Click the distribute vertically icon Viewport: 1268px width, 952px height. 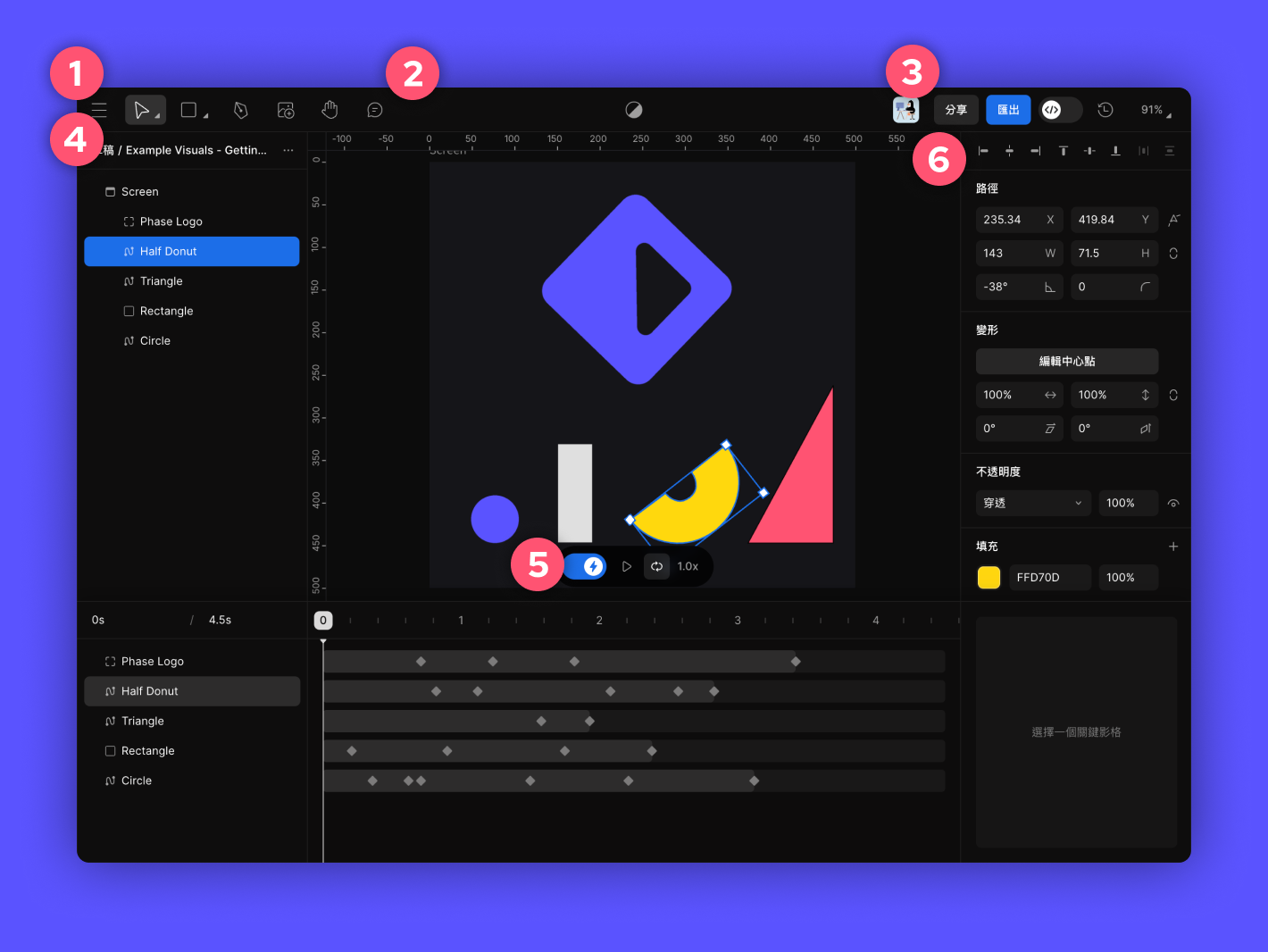point(1170,151)
